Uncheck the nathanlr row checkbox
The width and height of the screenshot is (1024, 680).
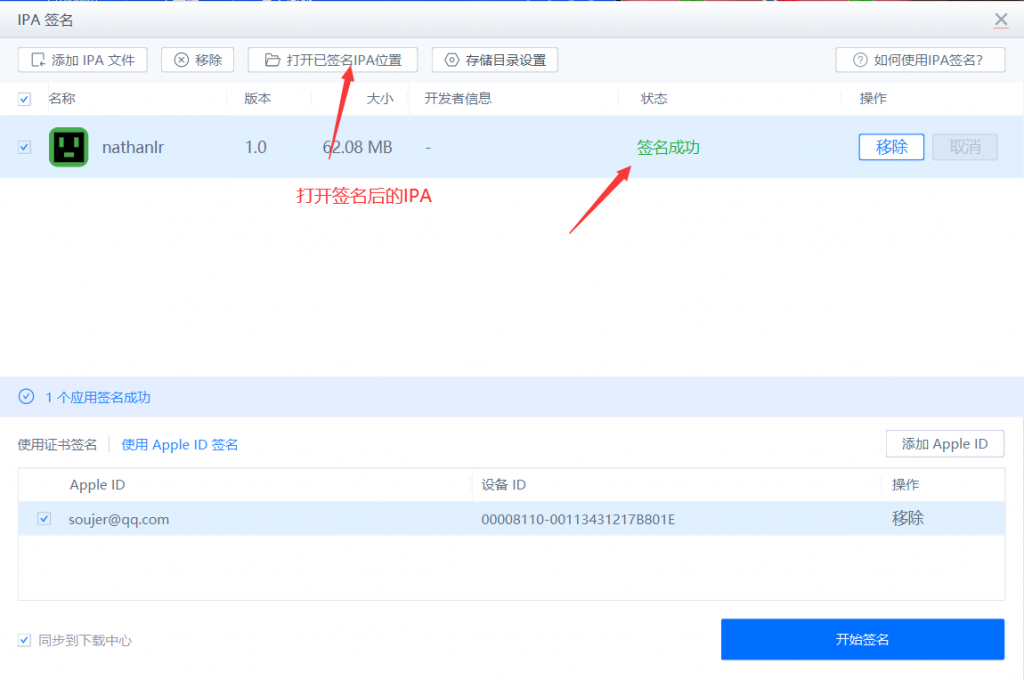pos(24,147)
